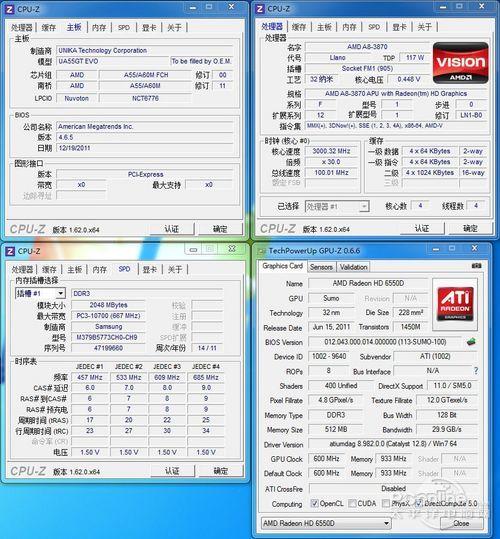
Task: Toggle the CUDA checkbox
Action: (352, 504)
